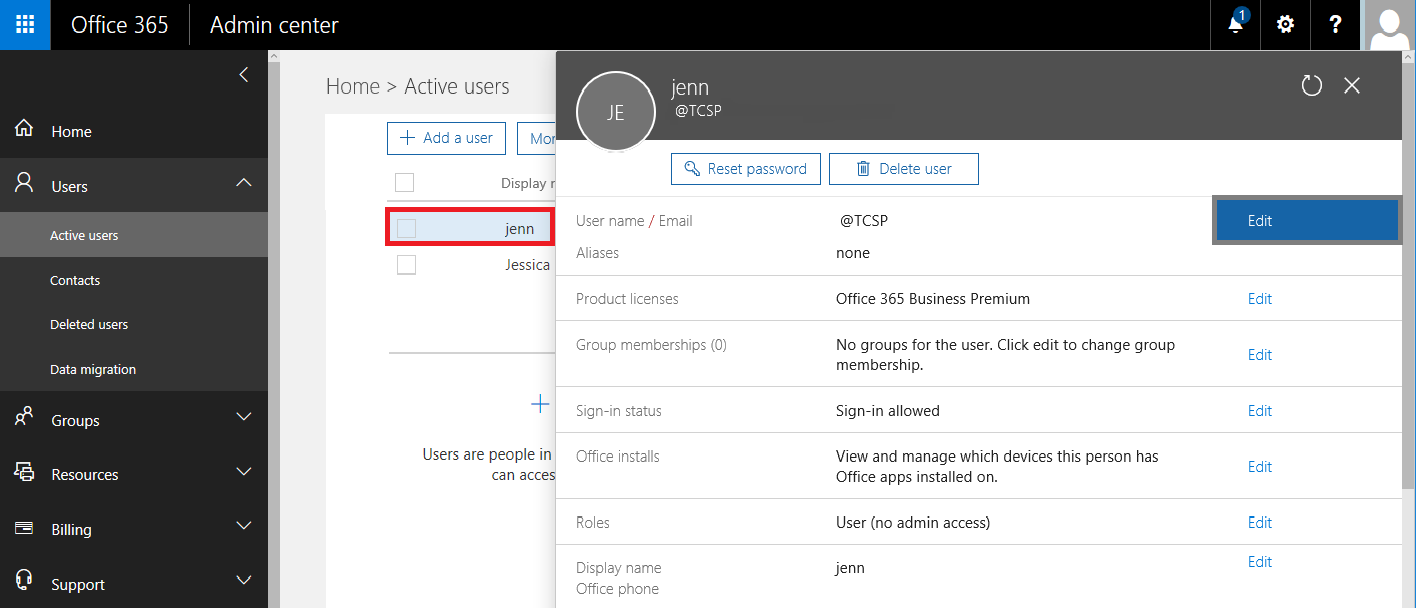Click the Home icon in sidebar
The width and height of the screenshot is (1416, 608).
24,130
